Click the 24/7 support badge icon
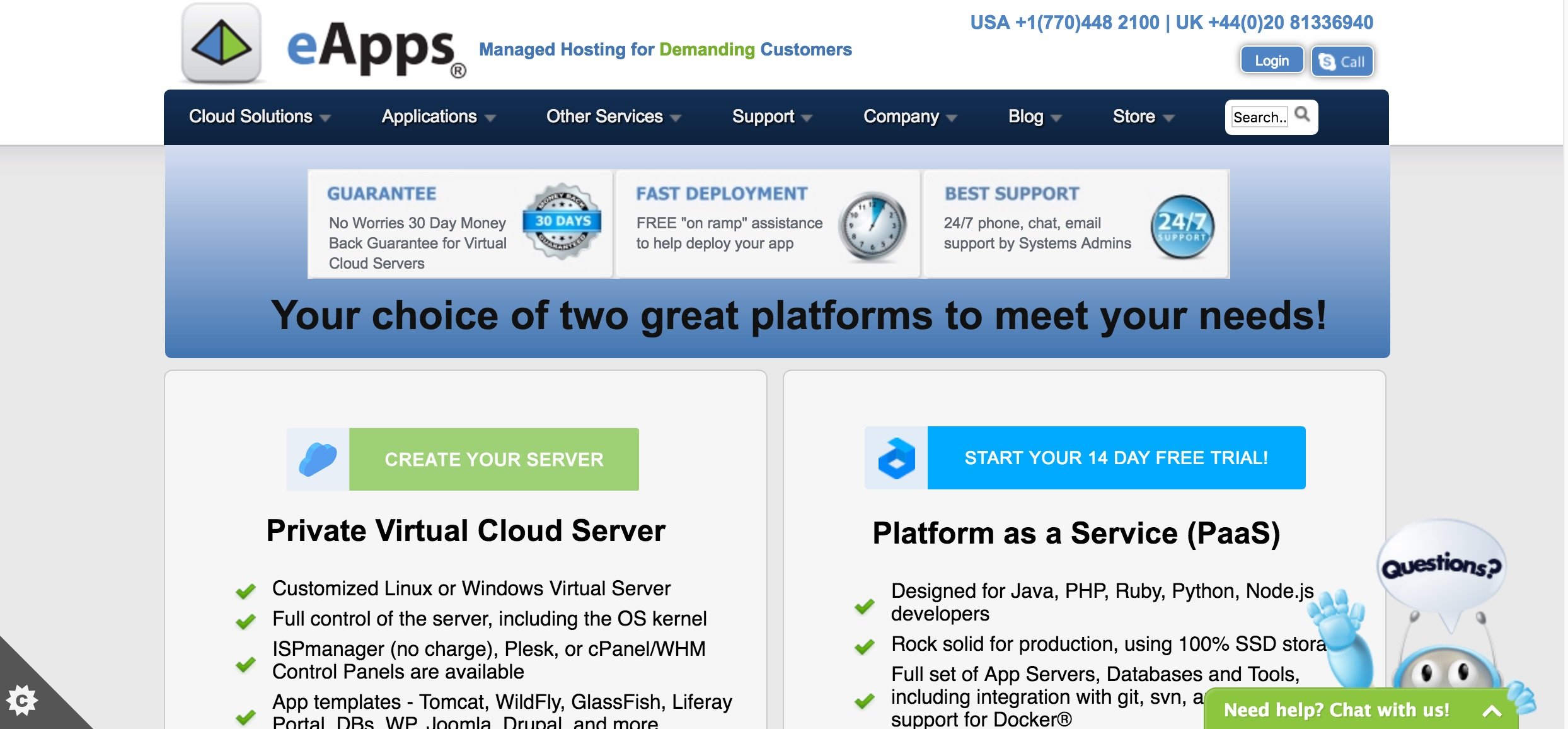The width and height of the screenshot is (1568, 729). 1182,226
